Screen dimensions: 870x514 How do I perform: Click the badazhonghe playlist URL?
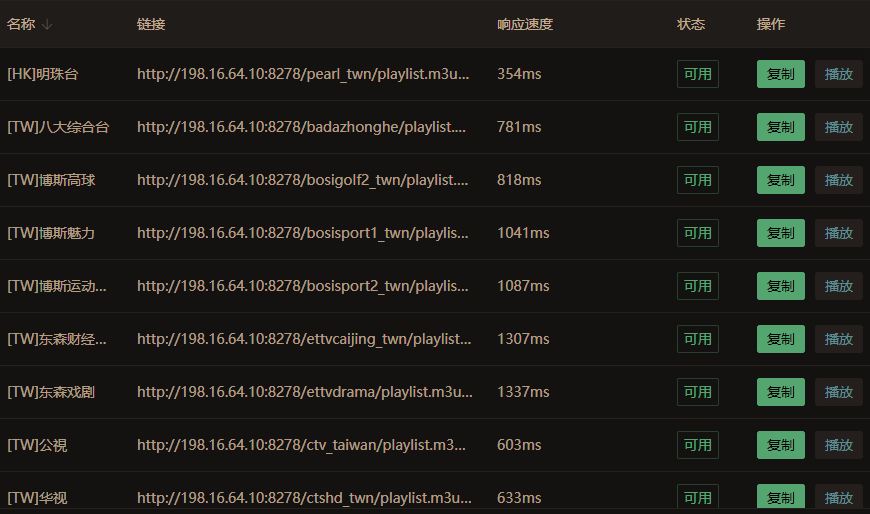(301, 127)
